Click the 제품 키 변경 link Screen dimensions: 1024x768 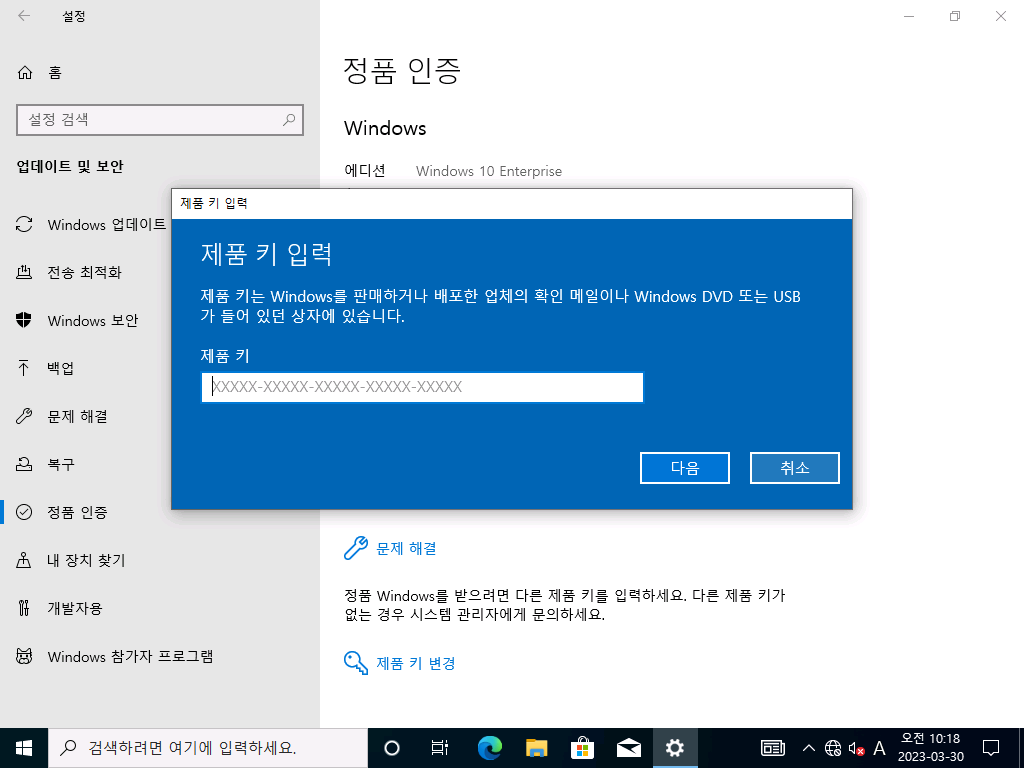click(415, 664)
